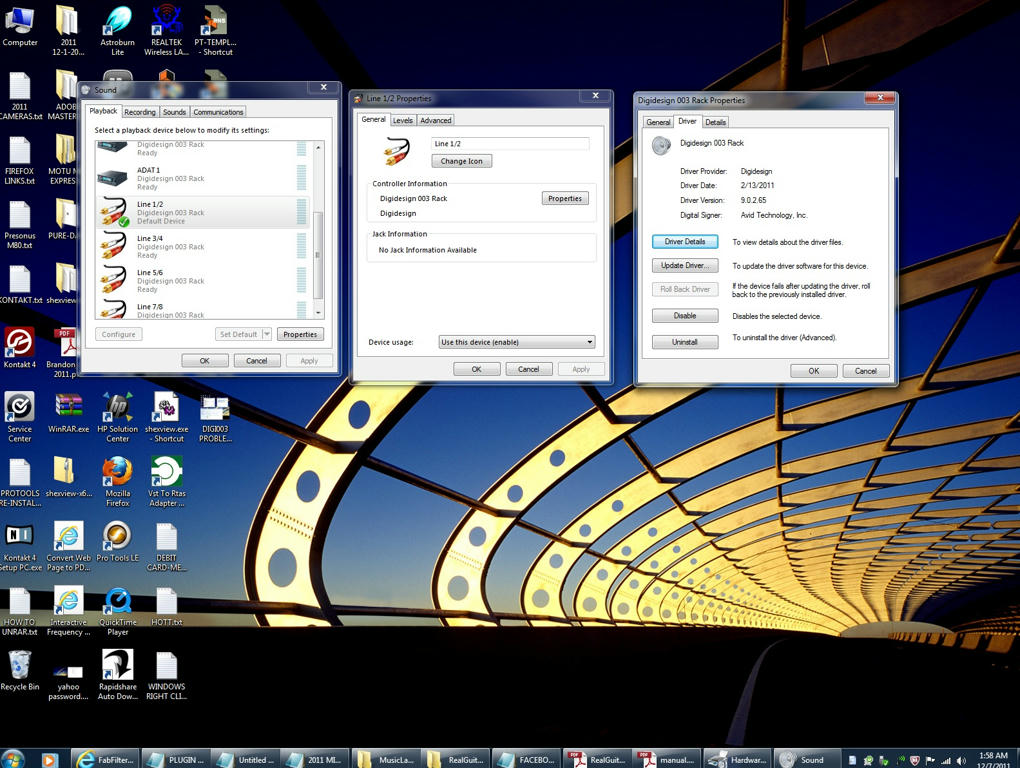Open Device usage dropdown
The image size is (1020, 768).
[517, 342]
